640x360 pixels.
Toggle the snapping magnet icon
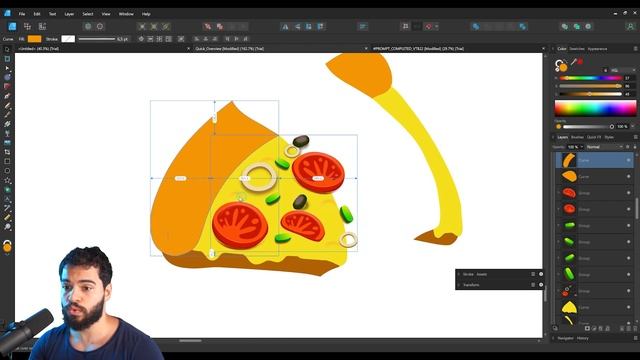click(428, 27)
